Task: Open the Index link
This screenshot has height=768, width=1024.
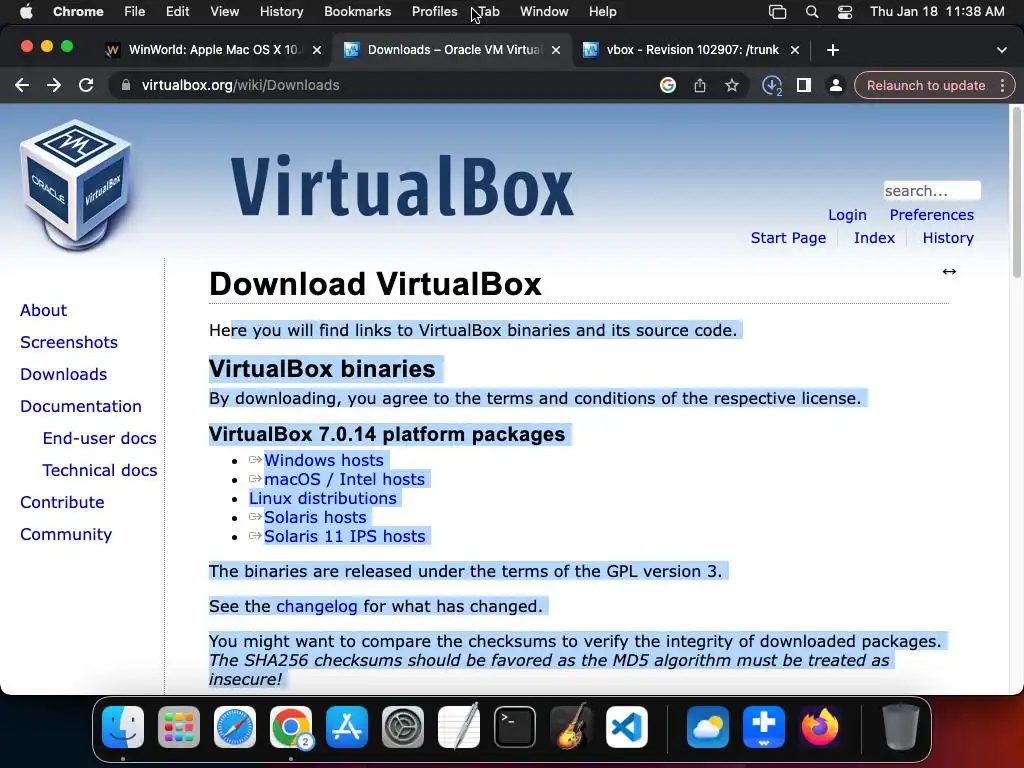Action: 874,238
